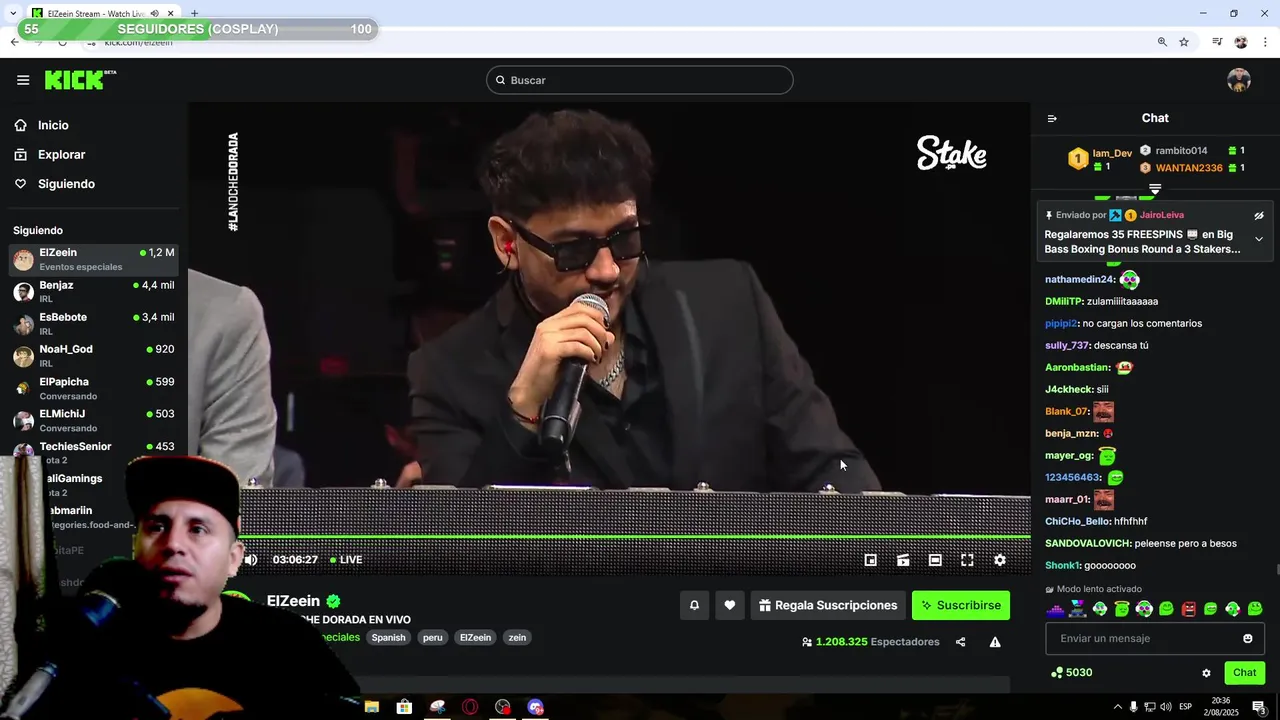Click the share stream icon
1280x720 pixels.
(x=961, y=642)
